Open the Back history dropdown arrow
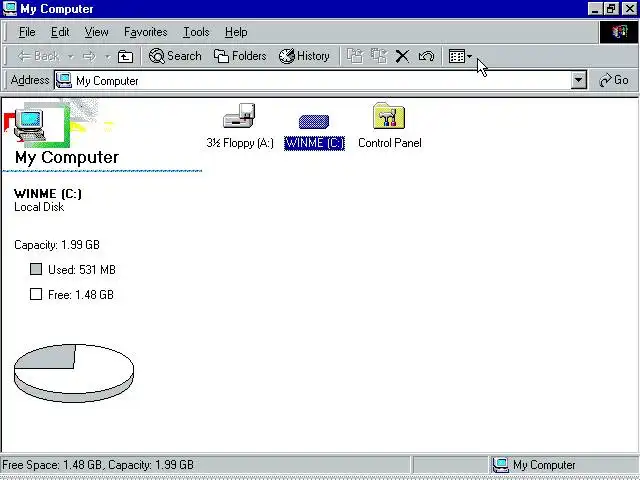The width and height of the screenshot is (640, 480). click(x=71, y=56)
